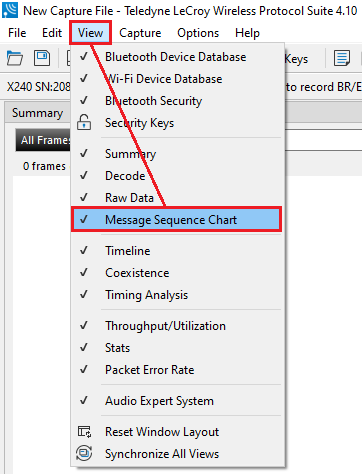The width and height of the screenshot is (362, 474).
Task: Toggle the Packet Error Rate view
Action: pyautogui.click(x=177, y=370)
